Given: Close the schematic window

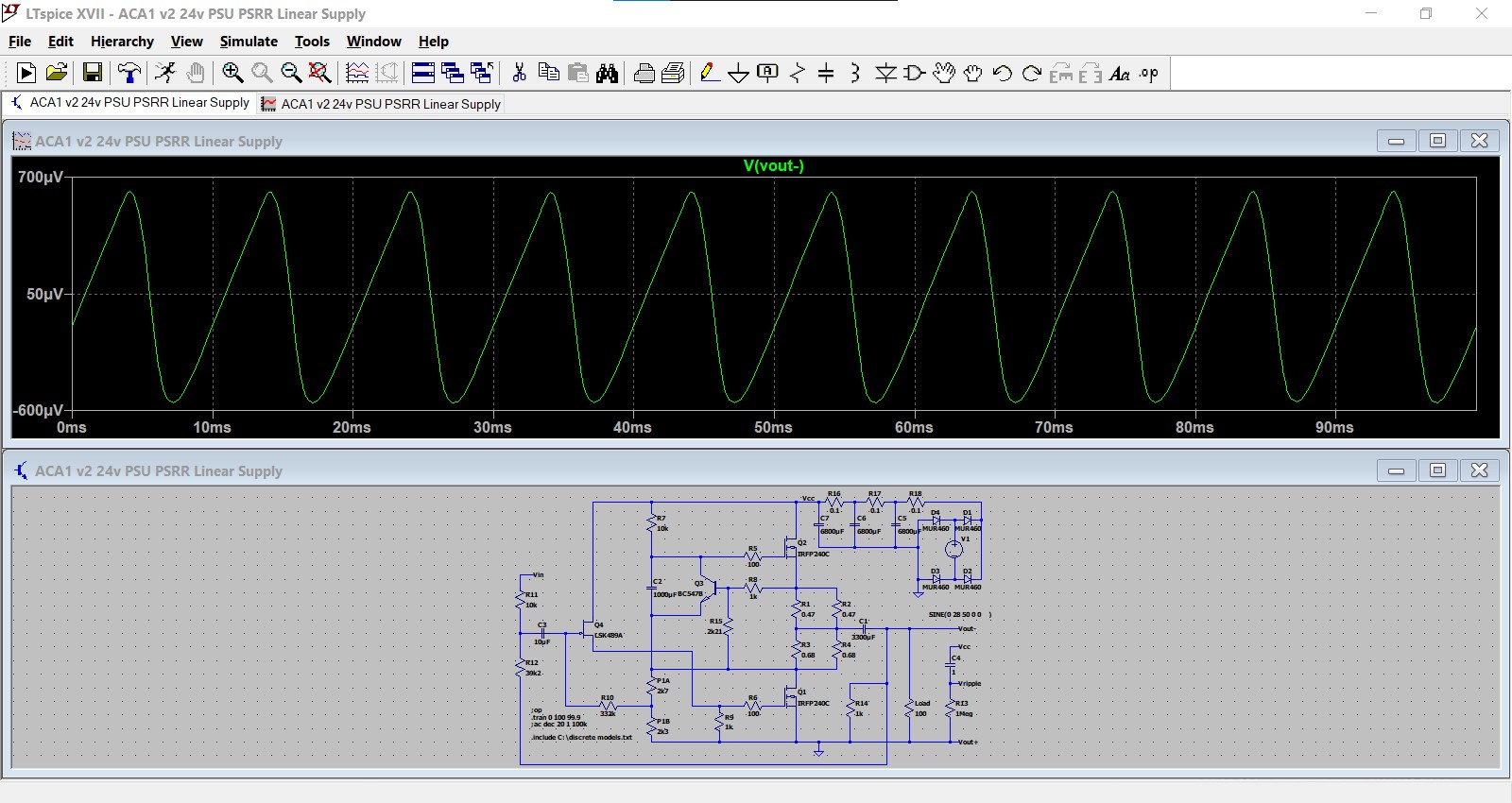Looking at the screenshot, I should click(1480, 470).
